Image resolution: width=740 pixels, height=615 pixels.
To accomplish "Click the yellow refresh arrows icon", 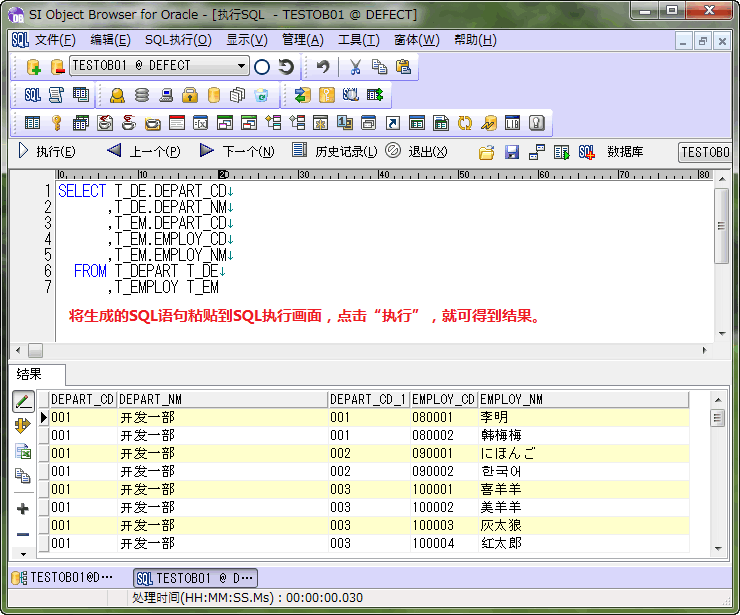I will 464,123.
